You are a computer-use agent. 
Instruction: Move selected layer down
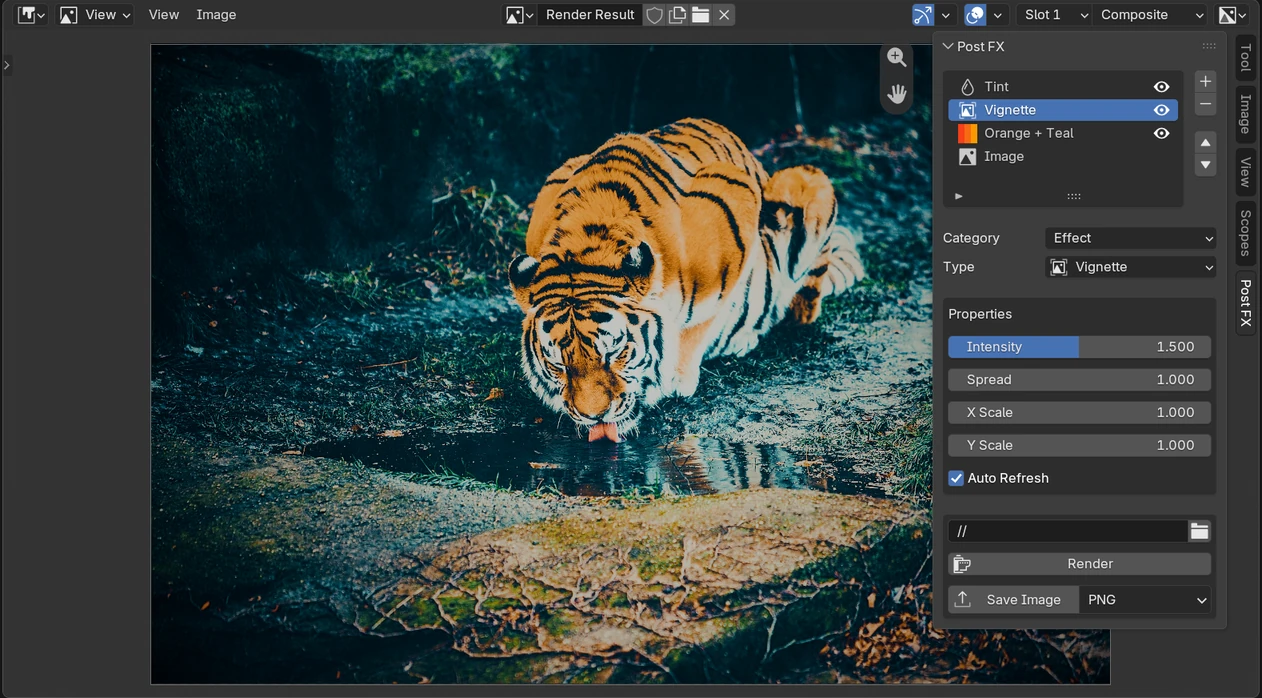click(1206, 165)
